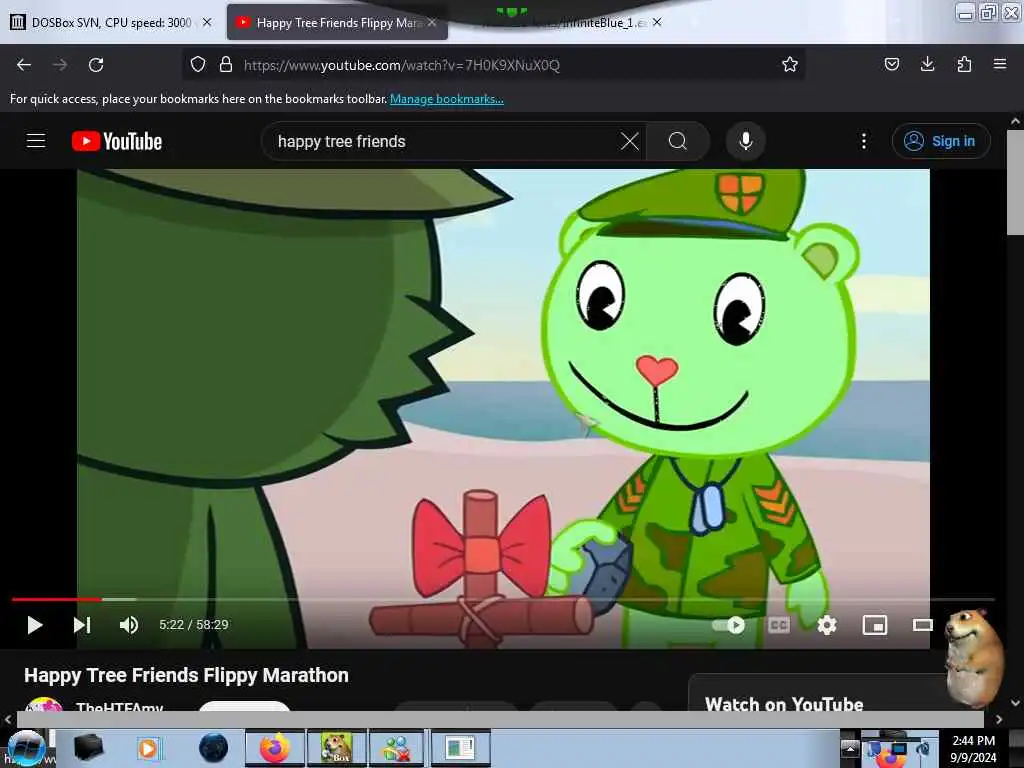Reload the current YouTube page
Image resolution: width=1024 pixels, height=768 pixels.
(96, 65)
